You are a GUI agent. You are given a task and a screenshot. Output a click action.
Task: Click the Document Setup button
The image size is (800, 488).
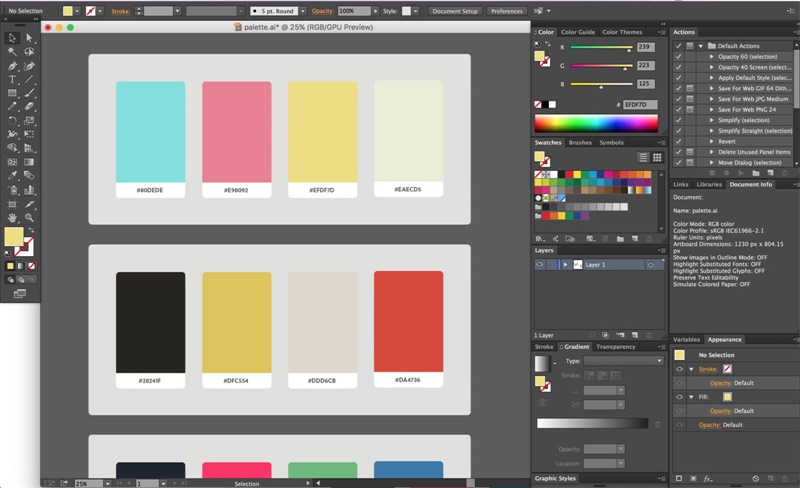coord(455,11)
